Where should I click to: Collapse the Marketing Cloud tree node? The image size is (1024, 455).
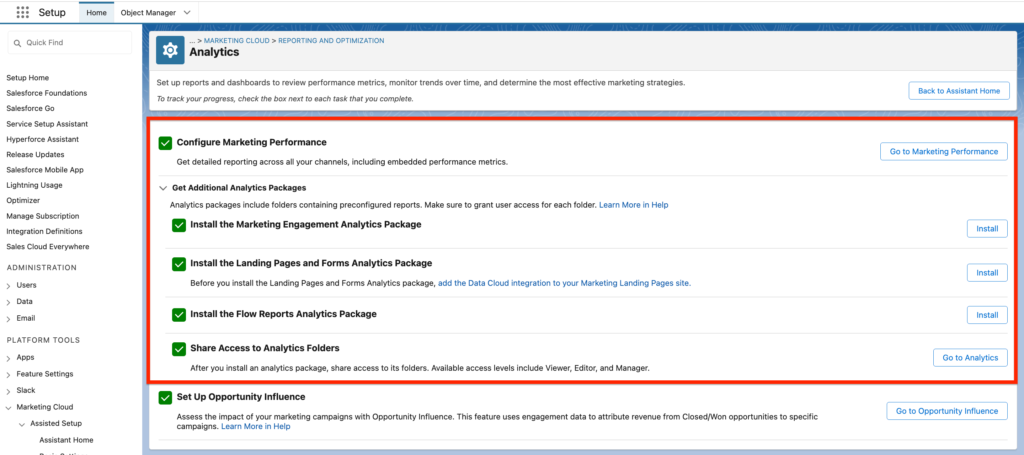pos(9,407)
